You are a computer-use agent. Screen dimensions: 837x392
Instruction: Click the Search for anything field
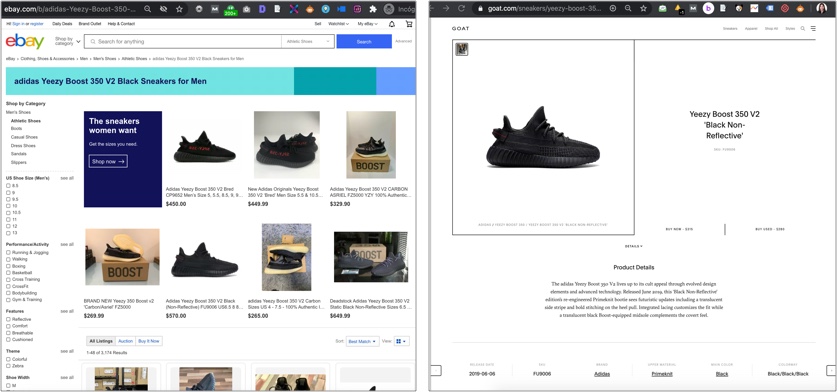(183, 42)
